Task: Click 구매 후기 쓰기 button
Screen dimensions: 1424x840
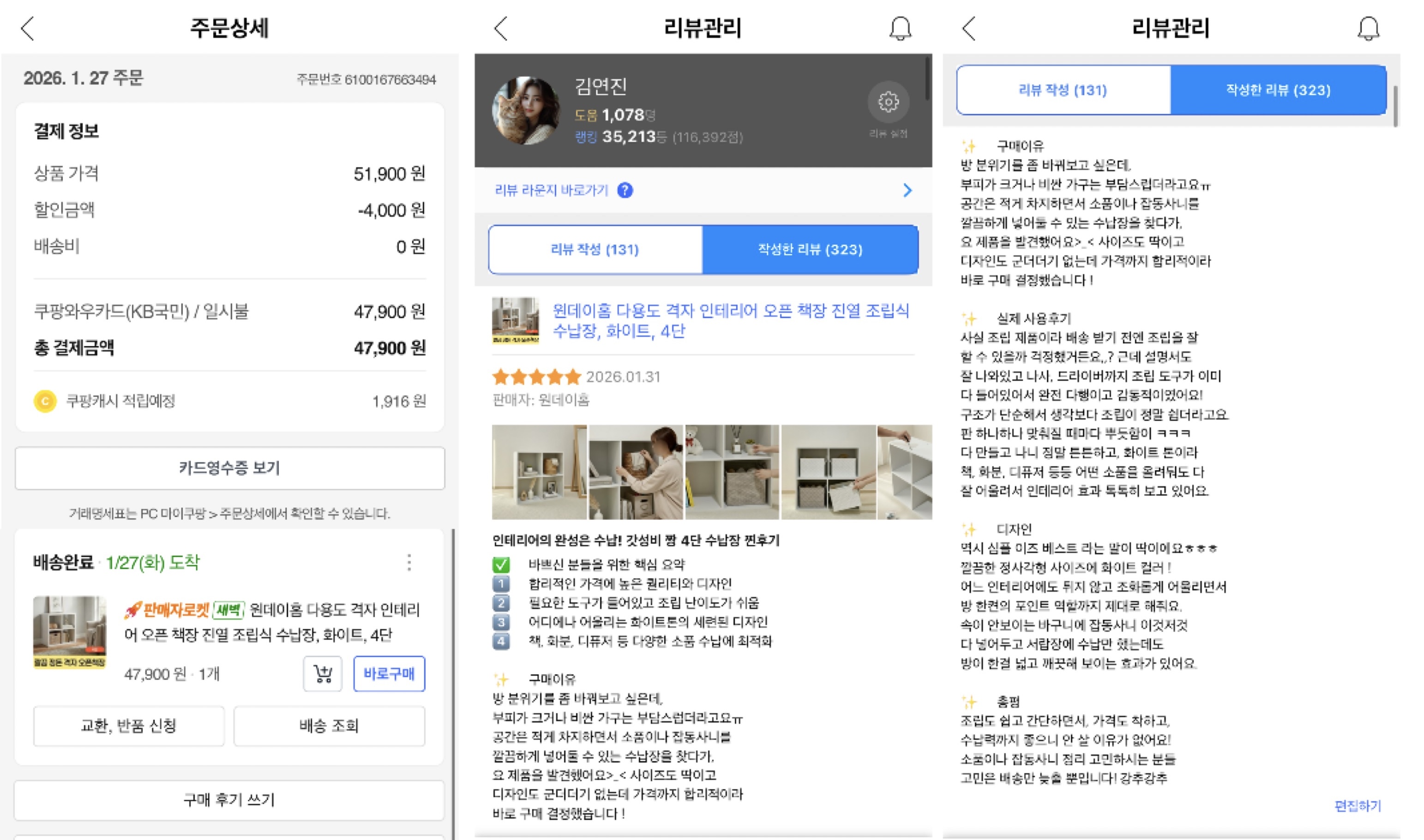Action: [x=229, y=800]
